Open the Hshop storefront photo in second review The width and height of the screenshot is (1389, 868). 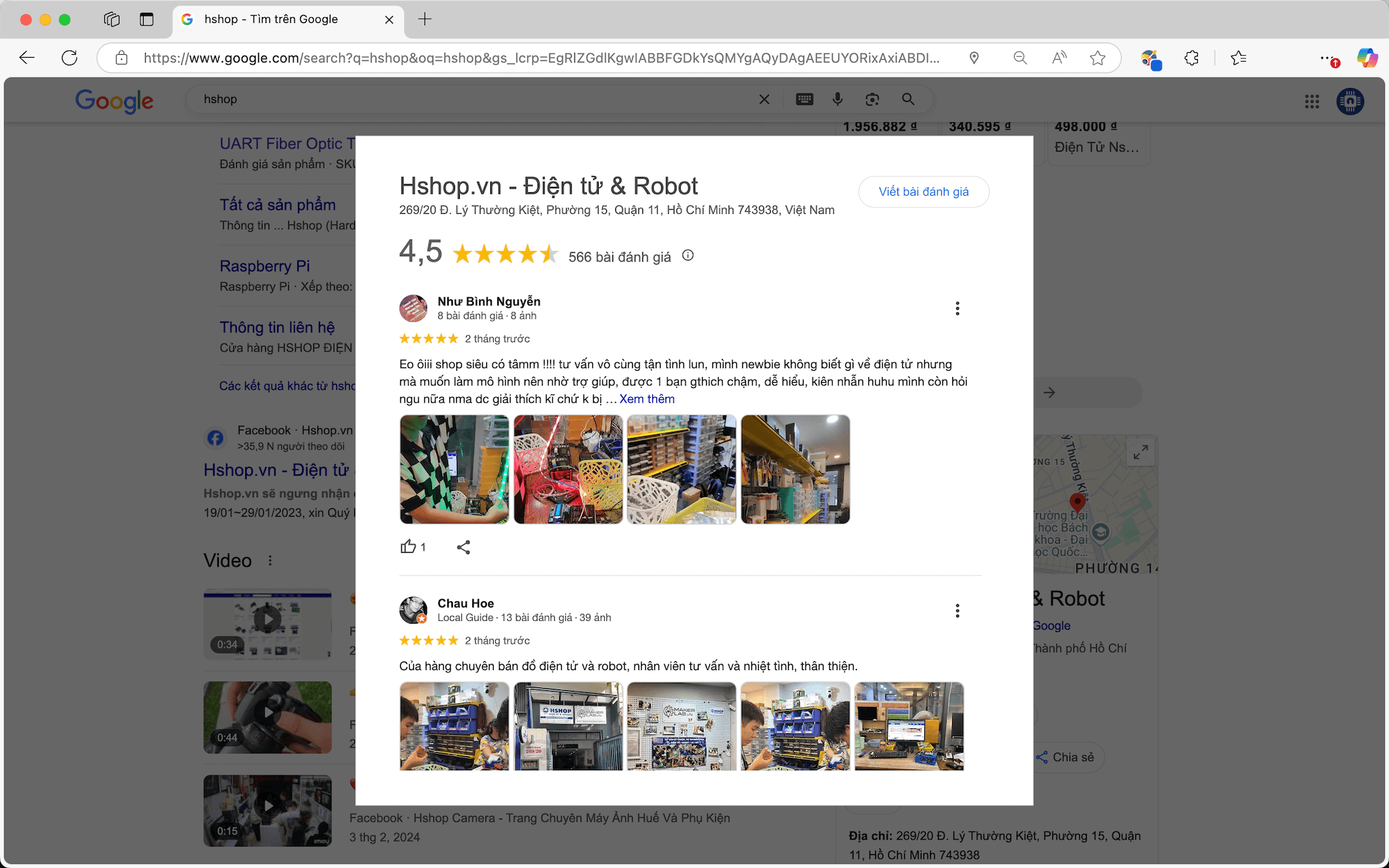[x=567, y=726]
